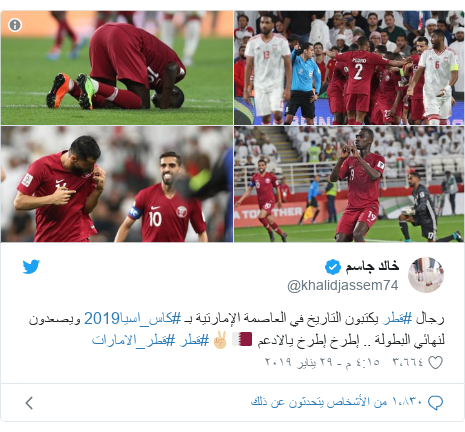Image resolution: width=465 pixels, height=432 pixels.
Task: Click the info icon on first photo
Action: point(15,25)
